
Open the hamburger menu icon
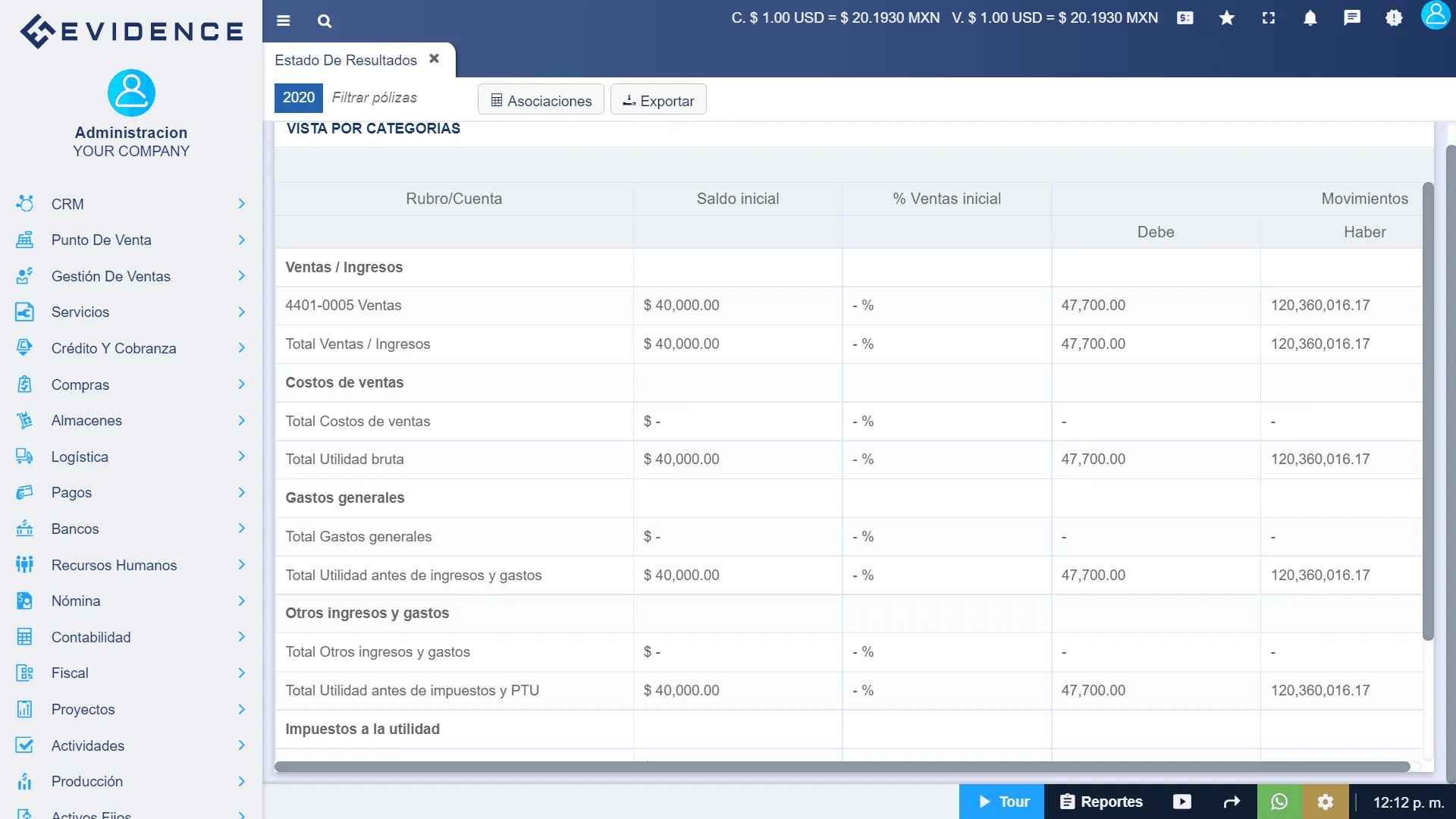click(284, 21)
